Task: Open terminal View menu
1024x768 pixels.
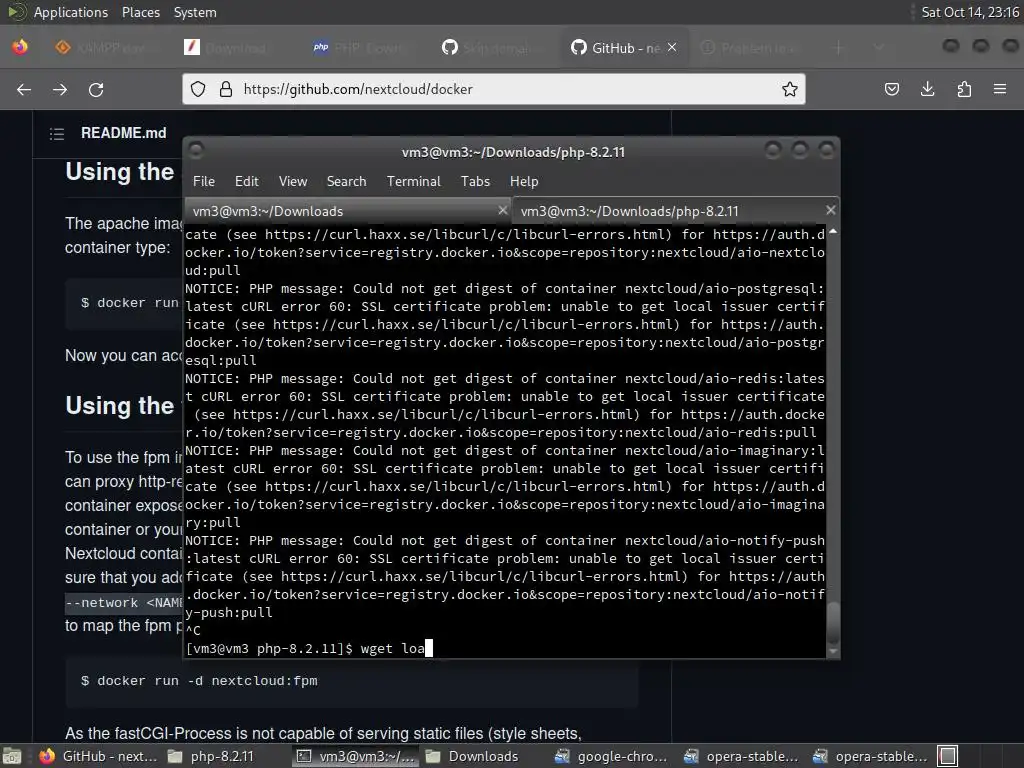Action: point(293,182)
